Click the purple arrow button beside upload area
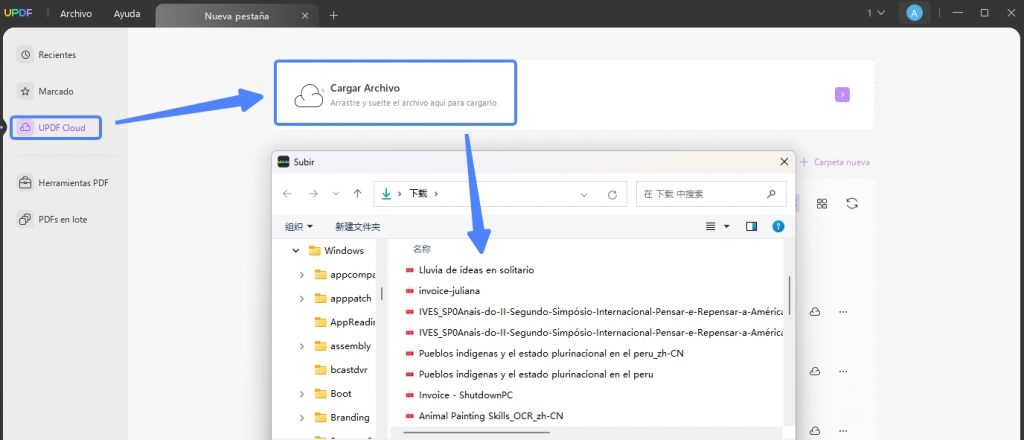This screenshot has height=440, width=1024. click(842, 95)
